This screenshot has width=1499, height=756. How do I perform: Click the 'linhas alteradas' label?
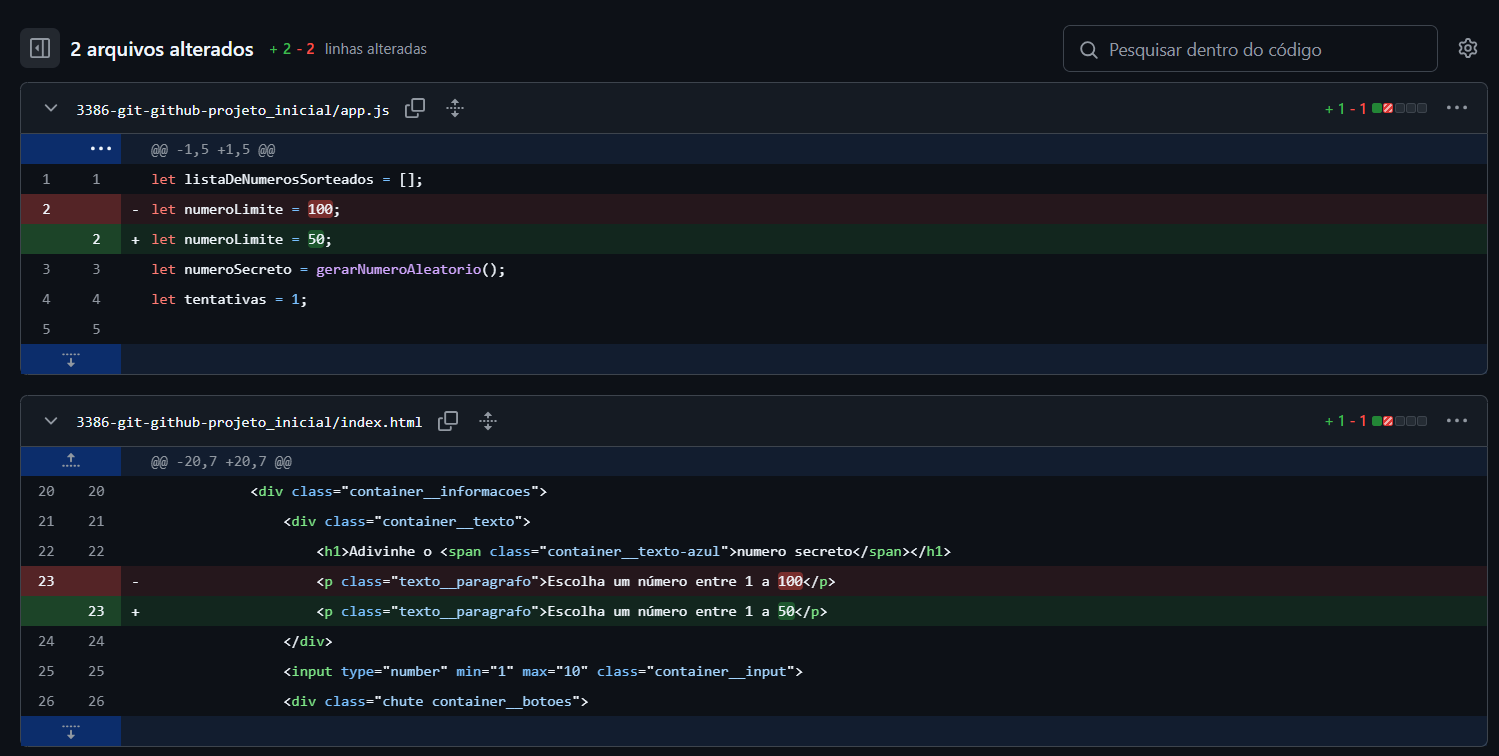click(x=376, y=49)
